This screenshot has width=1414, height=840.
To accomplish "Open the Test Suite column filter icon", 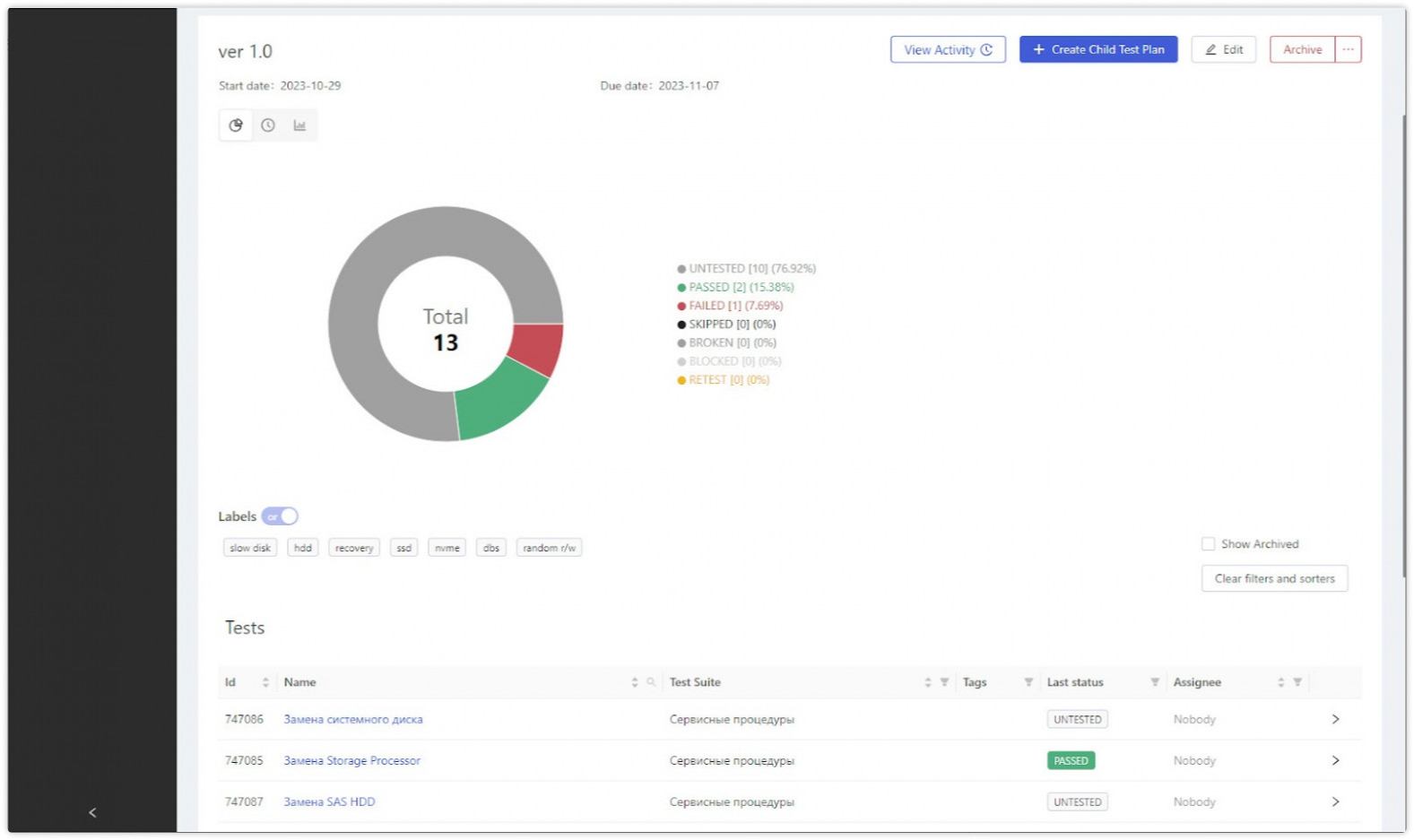I will pyautogui.click(x=944, y=682).
